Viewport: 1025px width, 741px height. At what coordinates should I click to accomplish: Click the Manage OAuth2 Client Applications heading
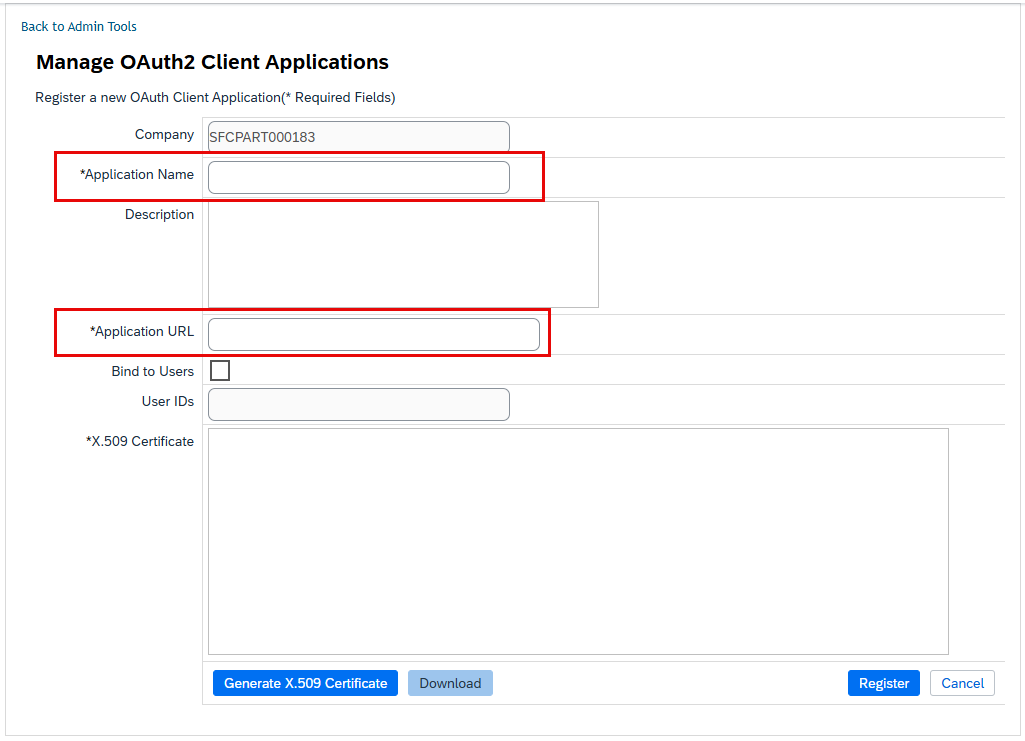coord(212,62)
